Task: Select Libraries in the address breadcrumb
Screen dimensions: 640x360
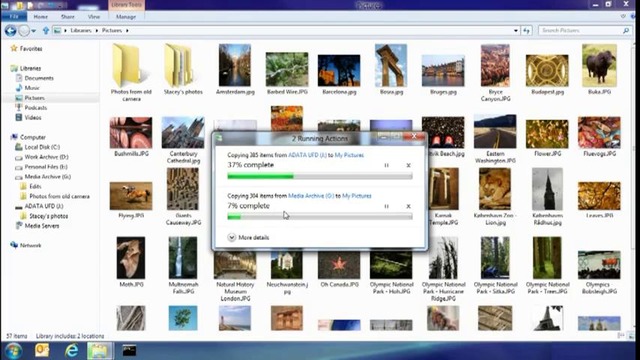Action: click(x=81, y=31)
